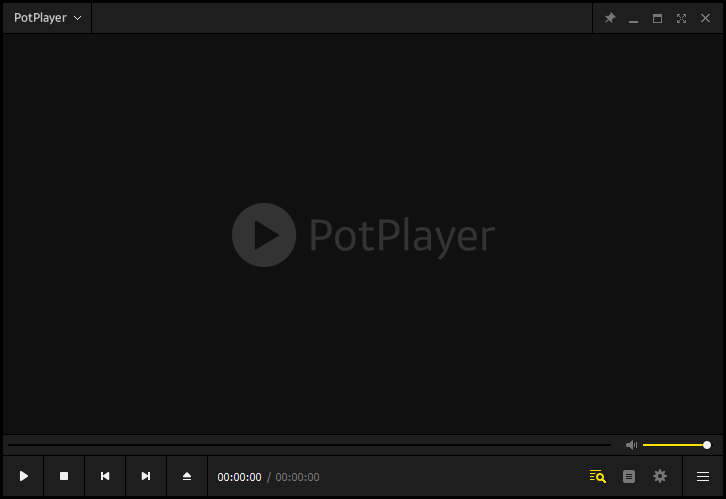Click the total duration time display
Screen dimensions: 726x499
coord(297,477)
